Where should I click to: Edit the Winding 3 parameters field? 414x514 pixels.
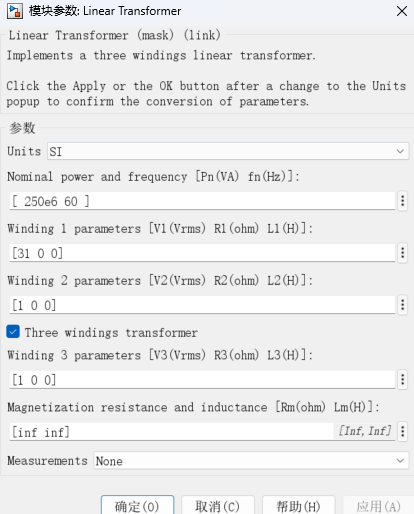click(202, 380)
